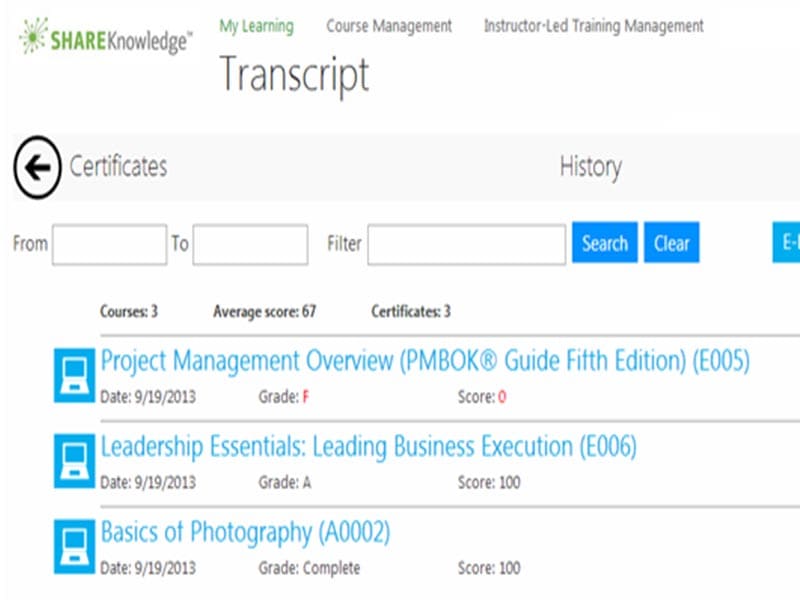Click the course icon beside Leadership Essentials
The width and height of the screenshot is (800, 600).
click(74, 461)
